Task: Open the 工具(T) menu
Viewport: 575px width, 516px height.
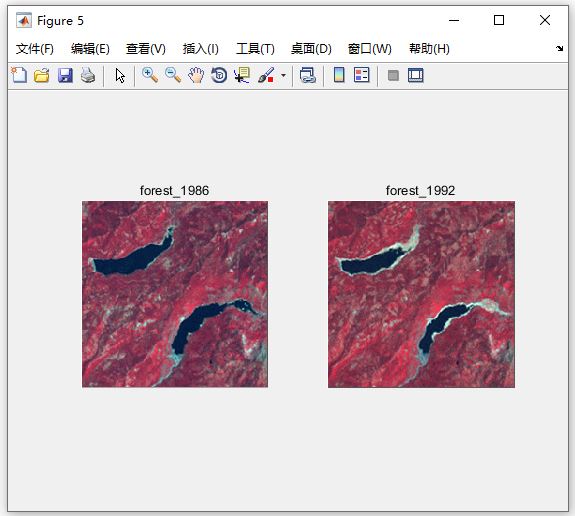Action: coord(255,49)
